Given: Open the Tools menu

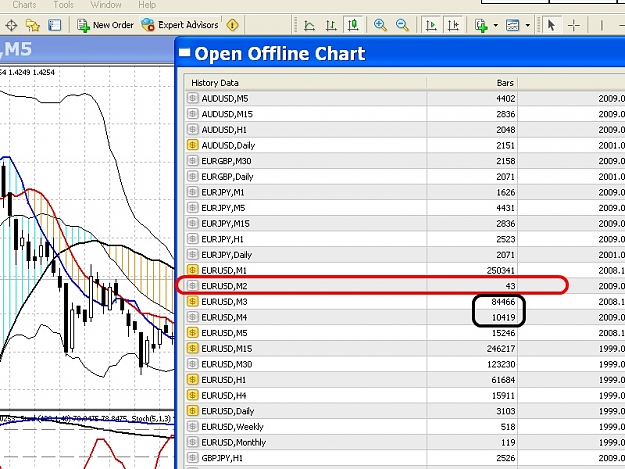Looking at the screenshot, I should [x=63, y=5].
